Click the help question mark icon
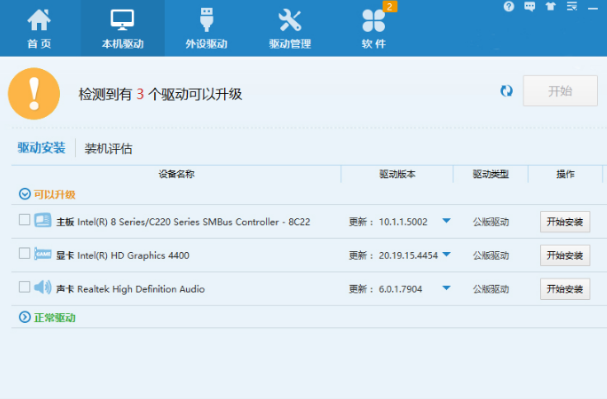 pyautogui.click(x=509, y=7)
